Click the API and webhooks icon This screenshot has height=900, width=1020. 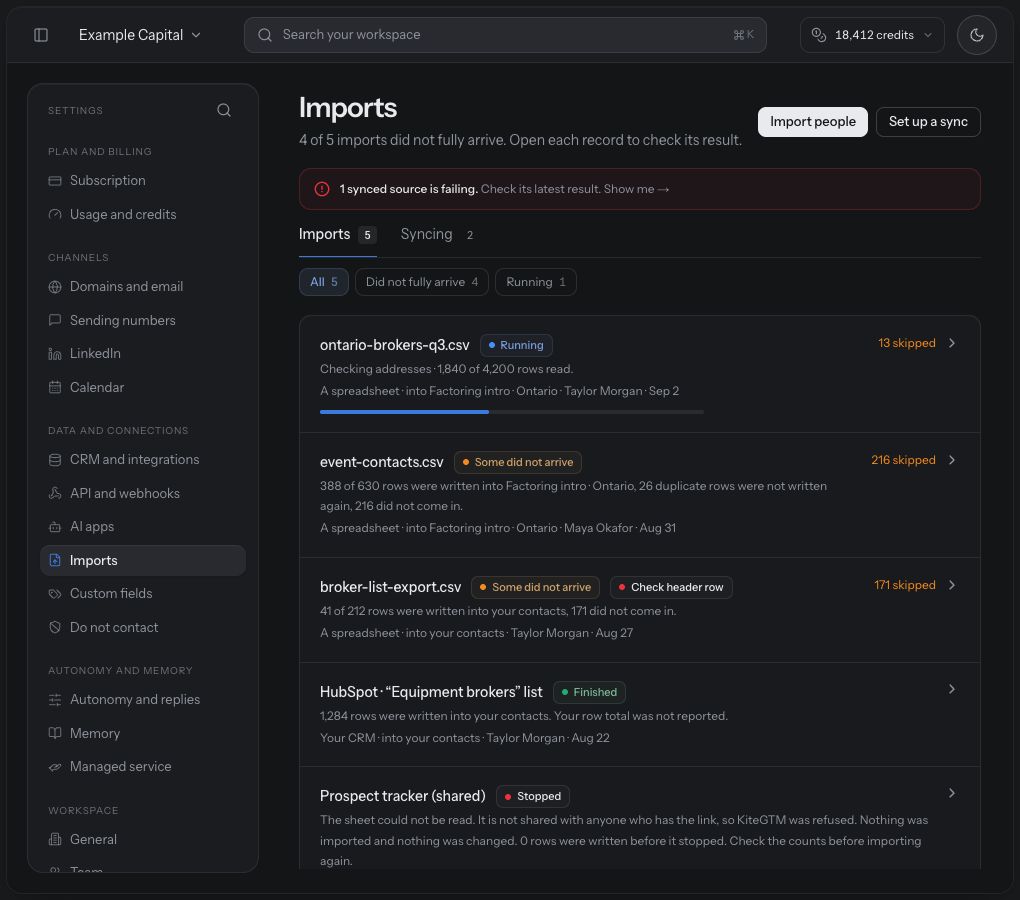click(x=55, y=493)
